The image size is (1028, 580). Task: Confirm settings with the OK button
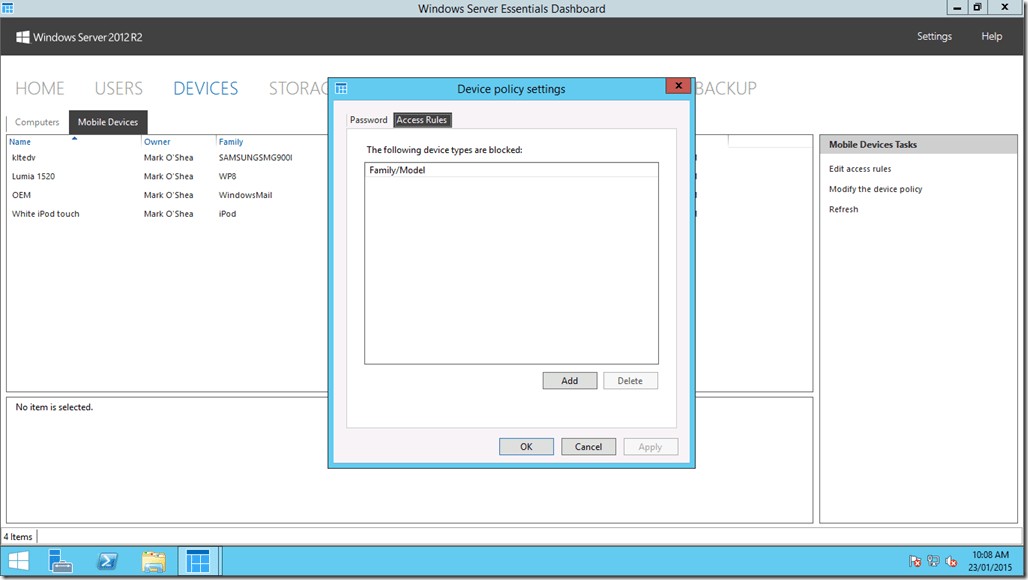tap(526, 446)
